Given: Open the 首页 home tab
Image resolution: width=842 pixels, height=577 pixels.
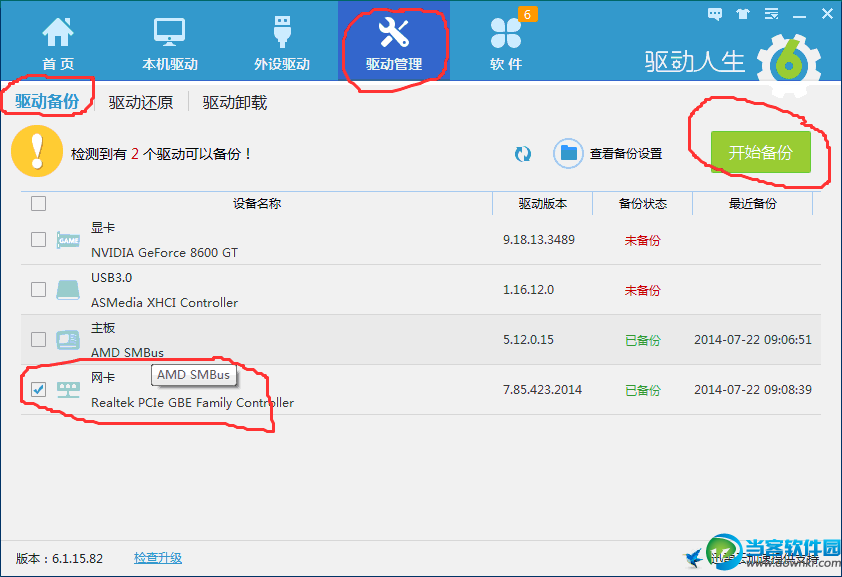Looking at the screenshot, I should [58, 44].
